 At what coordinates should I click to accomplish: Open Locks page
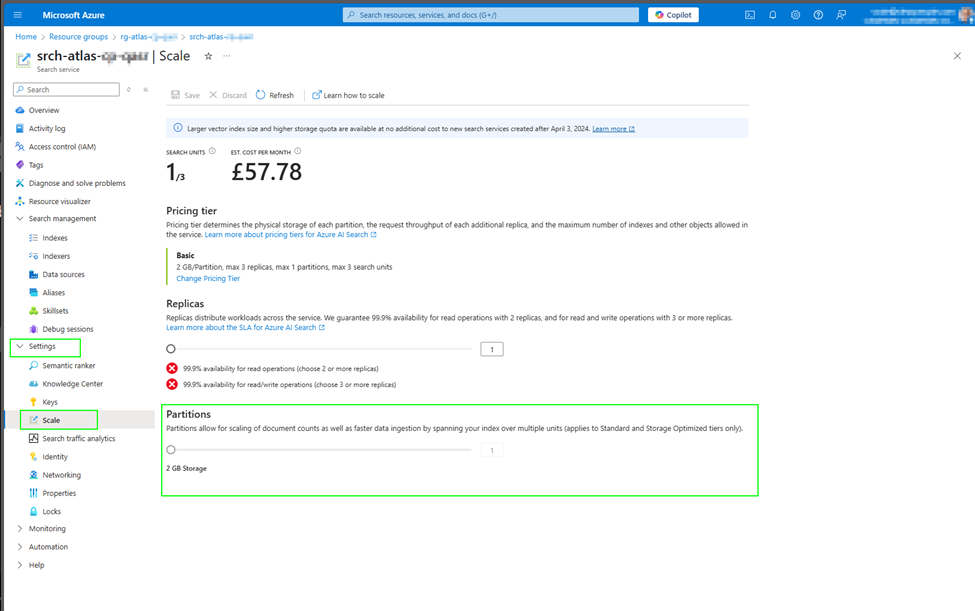coord(52,512)
